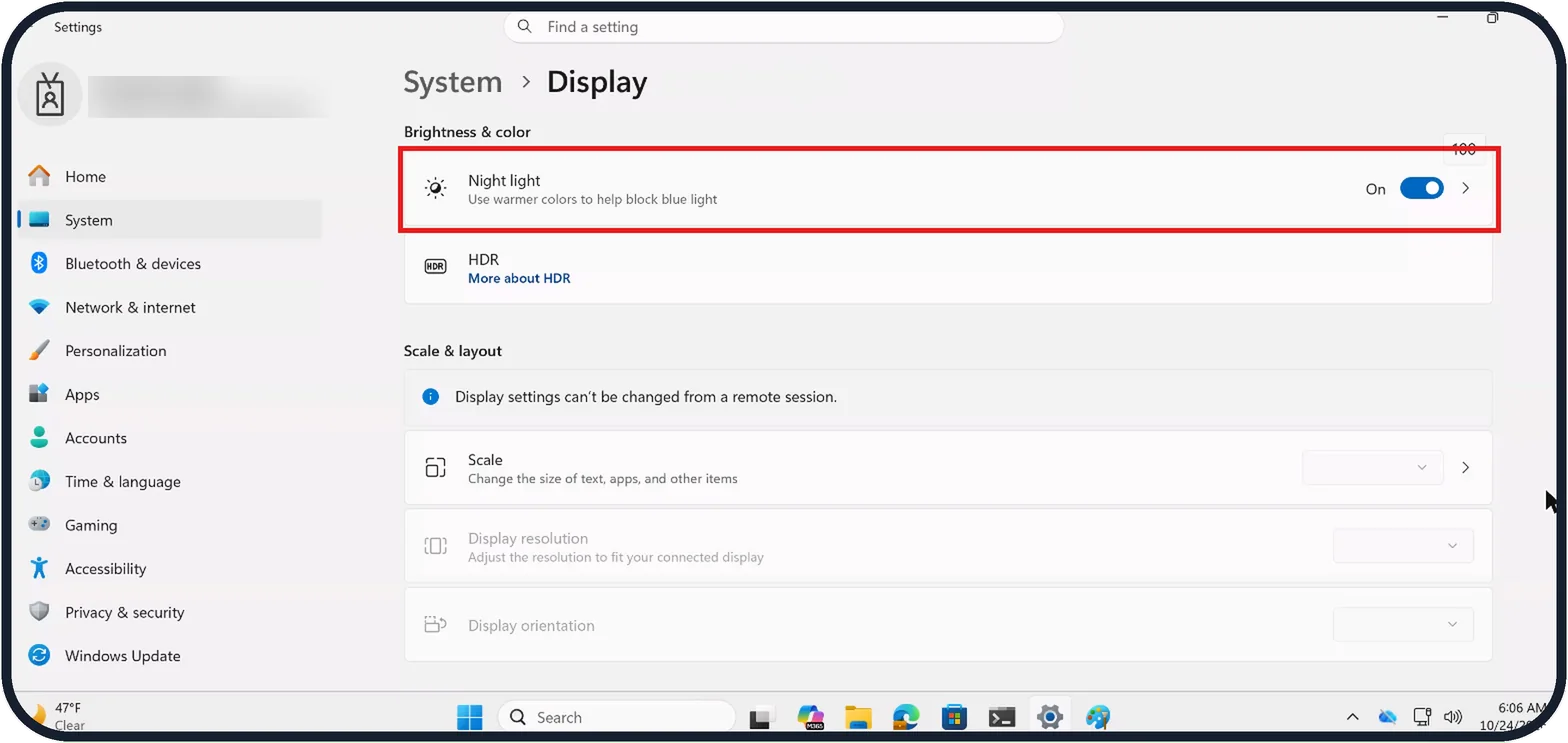Viewport: 1568px width, 743px height.
Task: Go to Home in the sidebar
Action: pos(170,176)
